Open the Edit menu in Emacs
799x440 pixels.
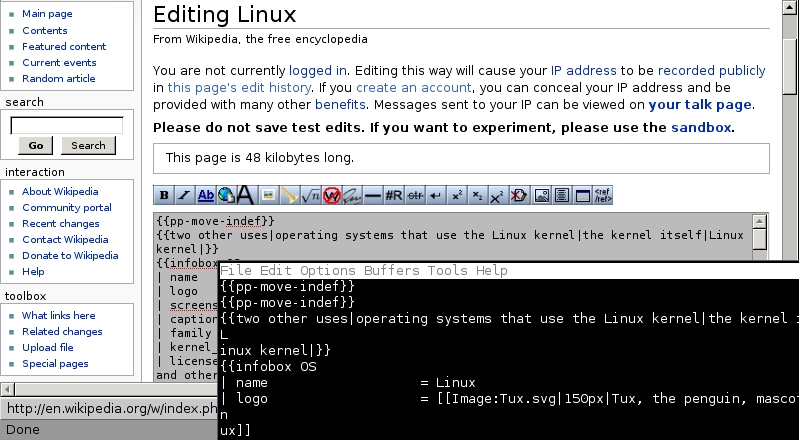click(x=275, y=271)
